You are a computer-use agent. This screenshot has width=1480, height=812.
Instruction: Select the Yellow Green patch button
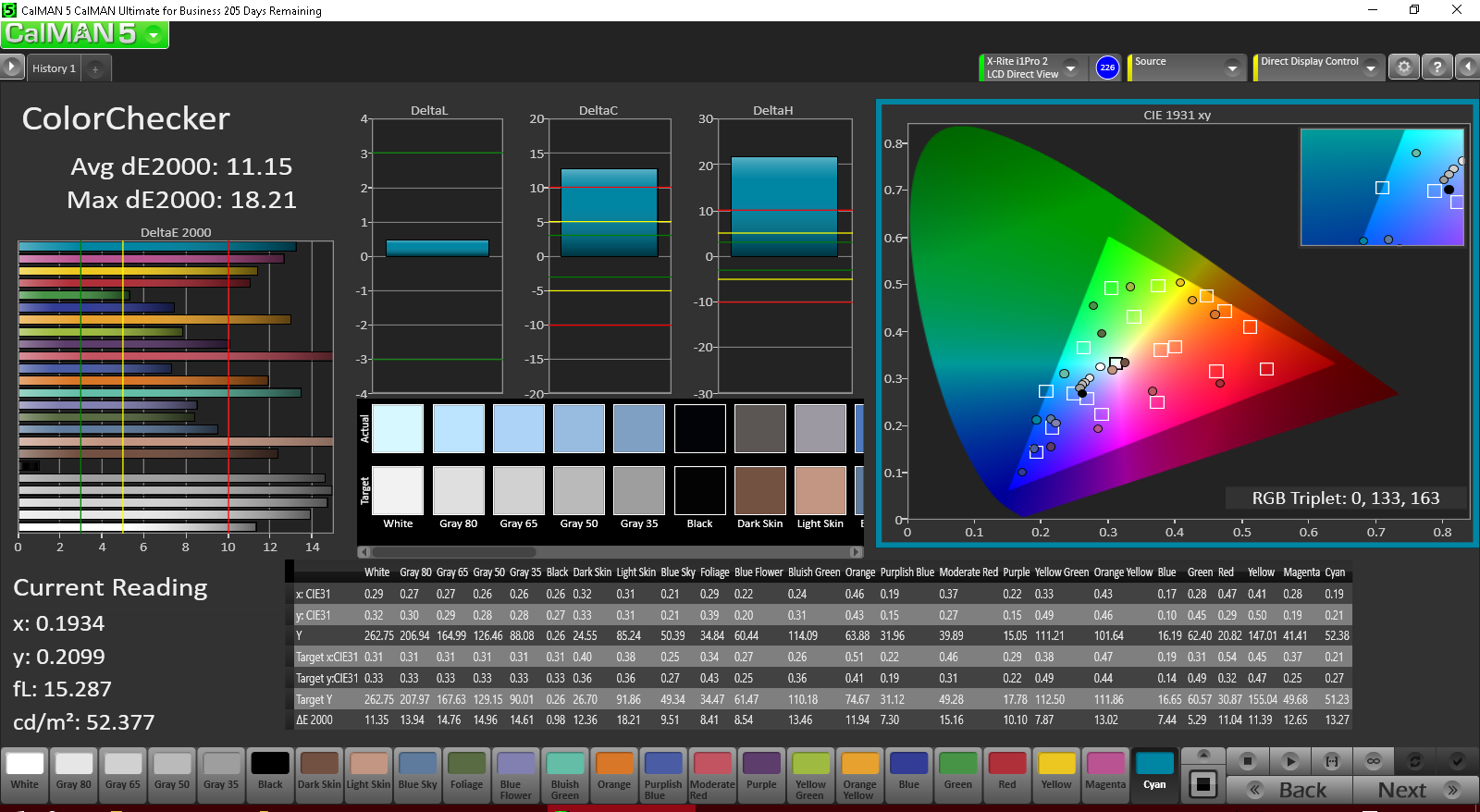point(810,775)
